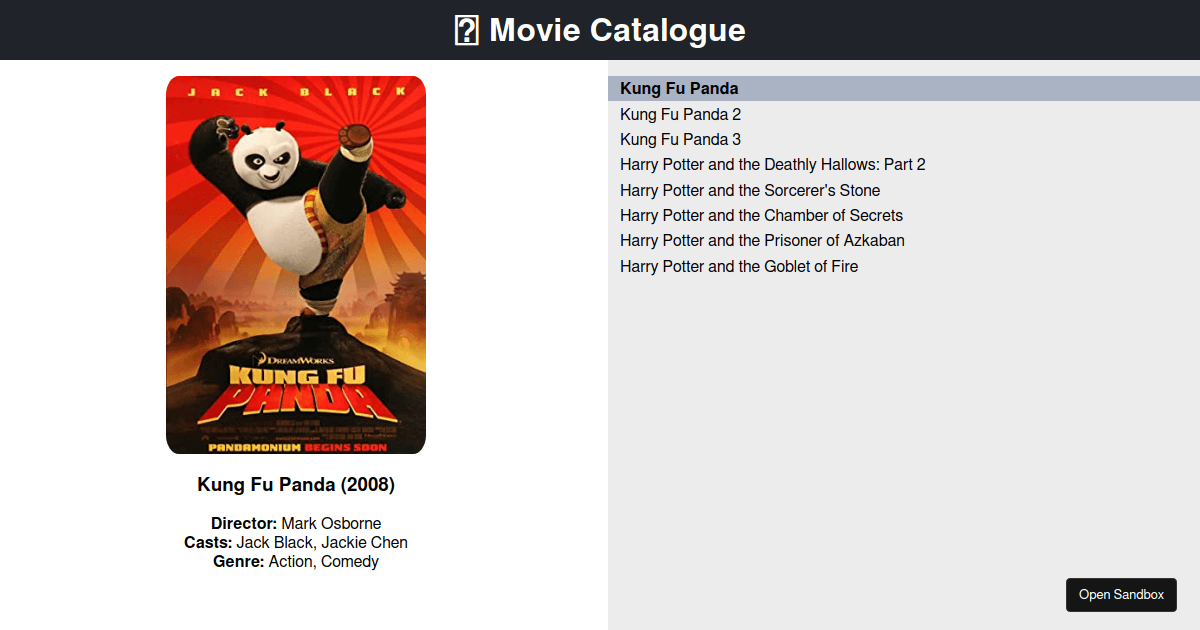Click the director name Mark Osborne
This screenshot has width=1200, height=630.
coord(332,523)
